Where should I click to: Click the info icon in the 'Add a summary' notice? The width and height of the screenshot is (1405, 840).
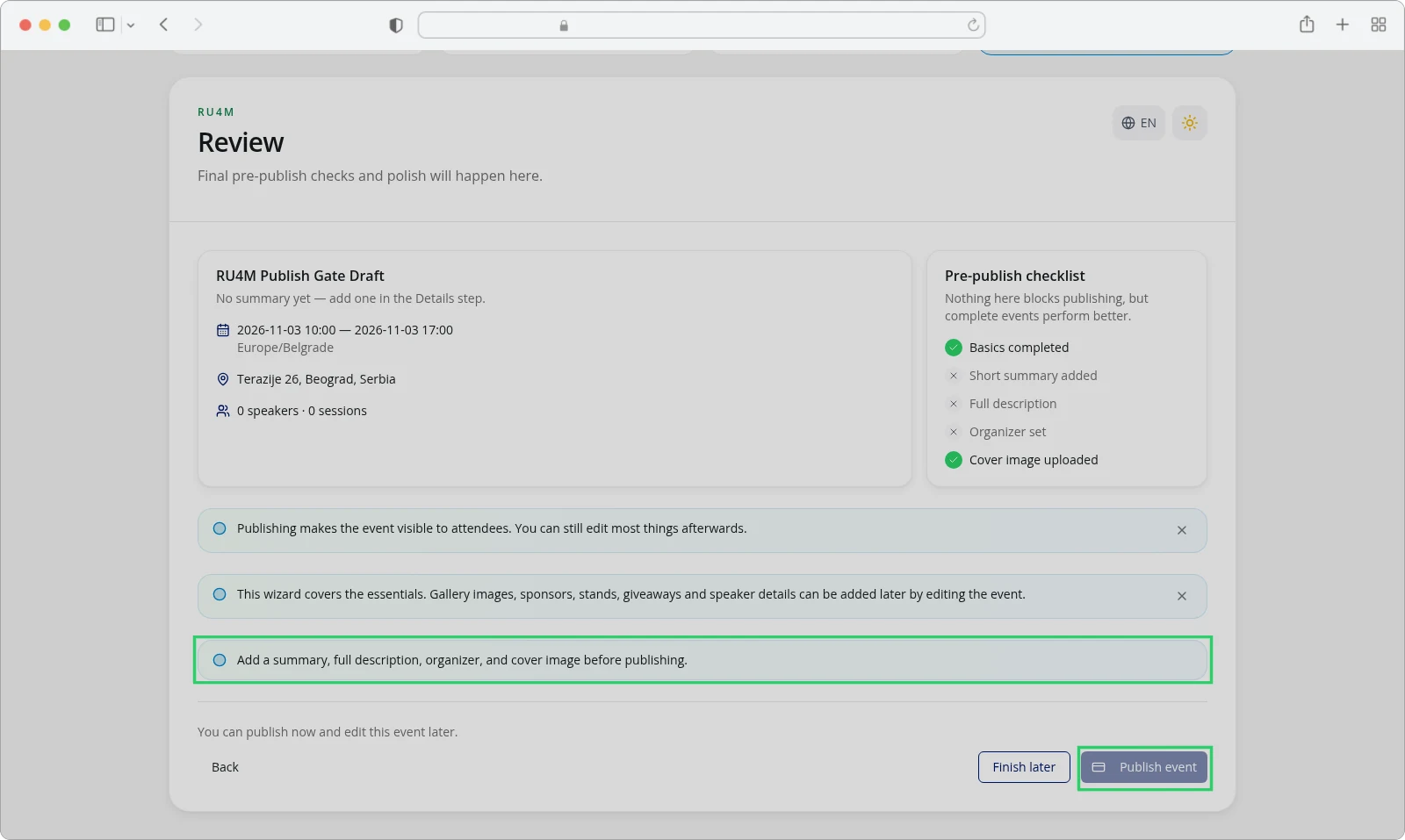coord(220,660)
